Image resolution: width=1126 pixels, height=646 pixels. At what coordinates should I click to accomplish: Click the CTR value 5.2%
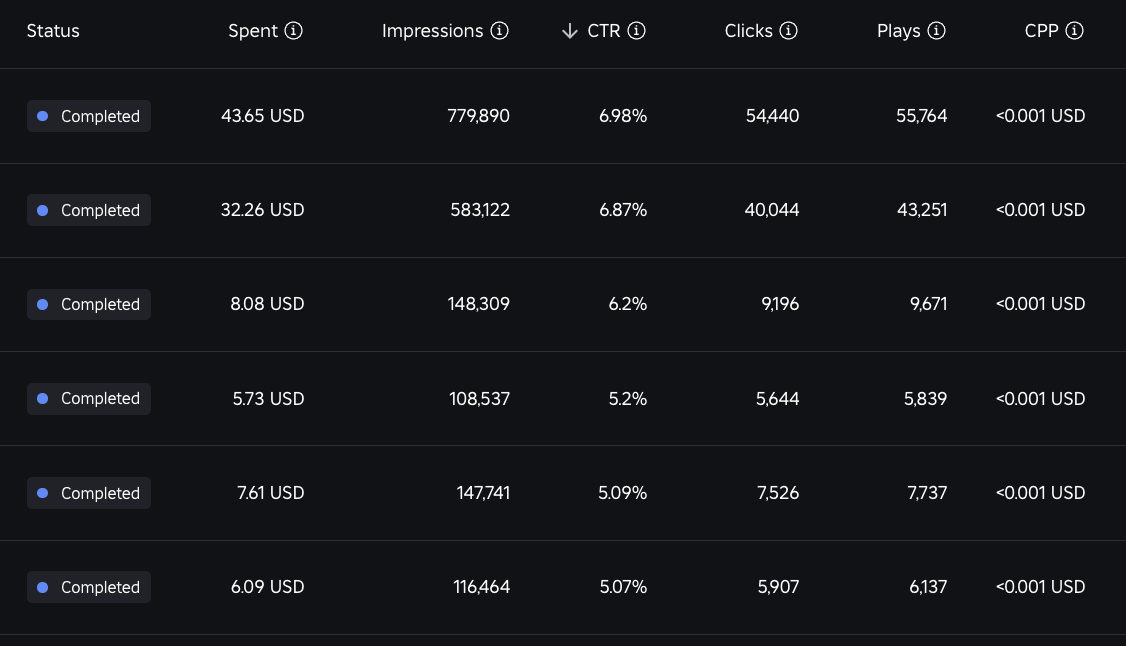point(628,398)
